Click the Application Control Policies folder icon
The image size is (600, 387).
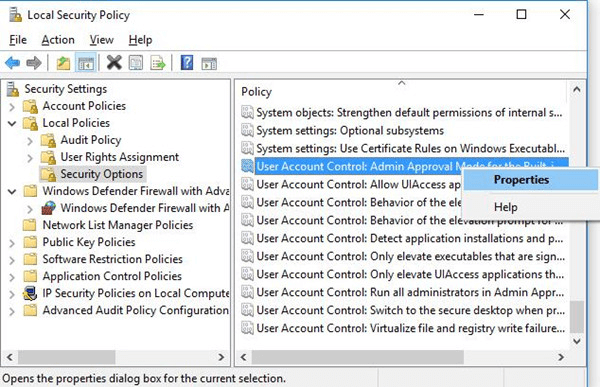point(30,276)
